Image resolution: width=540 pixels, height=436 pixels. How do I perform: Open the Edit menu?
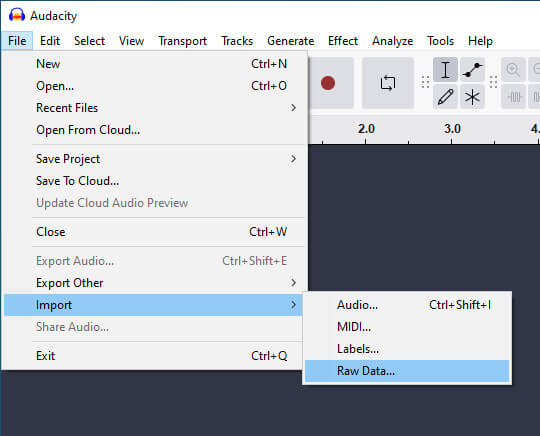click(50, 41)
